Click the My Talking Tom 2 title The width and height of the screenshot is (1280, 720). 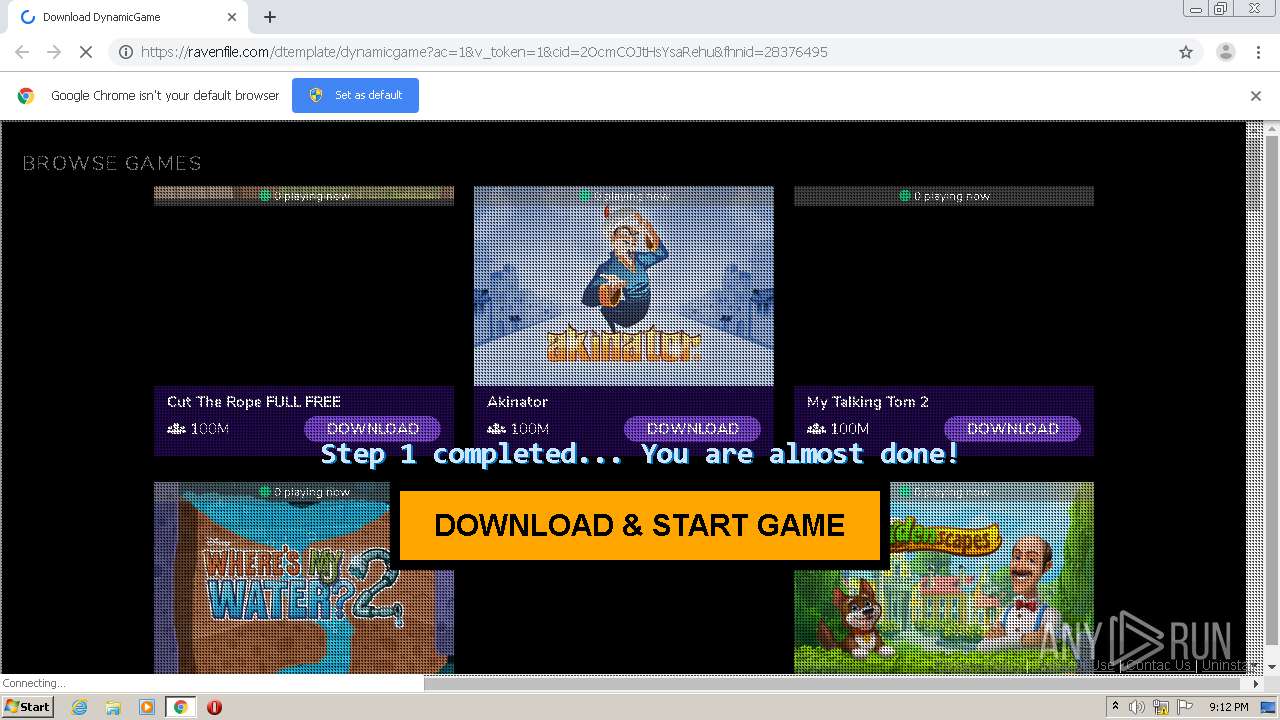click(x=868, y=402)
